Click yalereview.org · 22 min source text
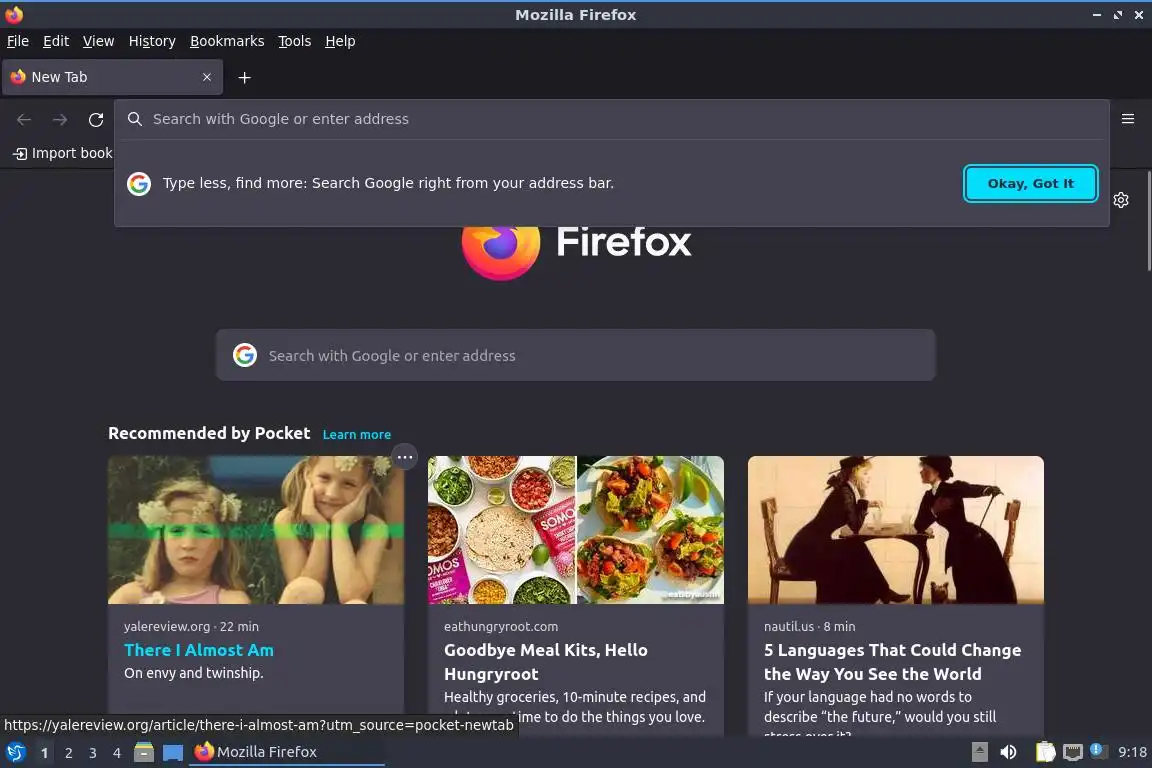 pos(191,627)
